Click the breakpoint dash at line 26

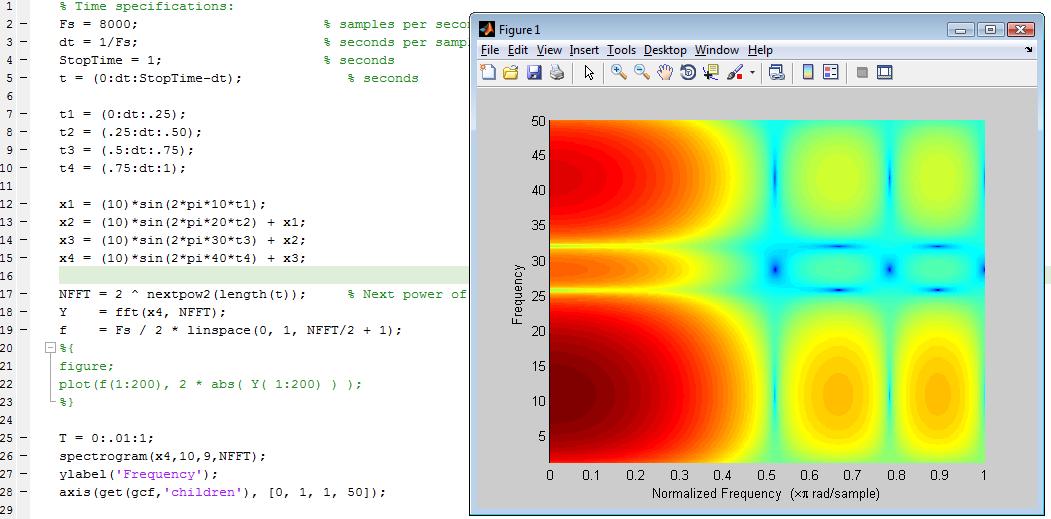tap(24, 456)
